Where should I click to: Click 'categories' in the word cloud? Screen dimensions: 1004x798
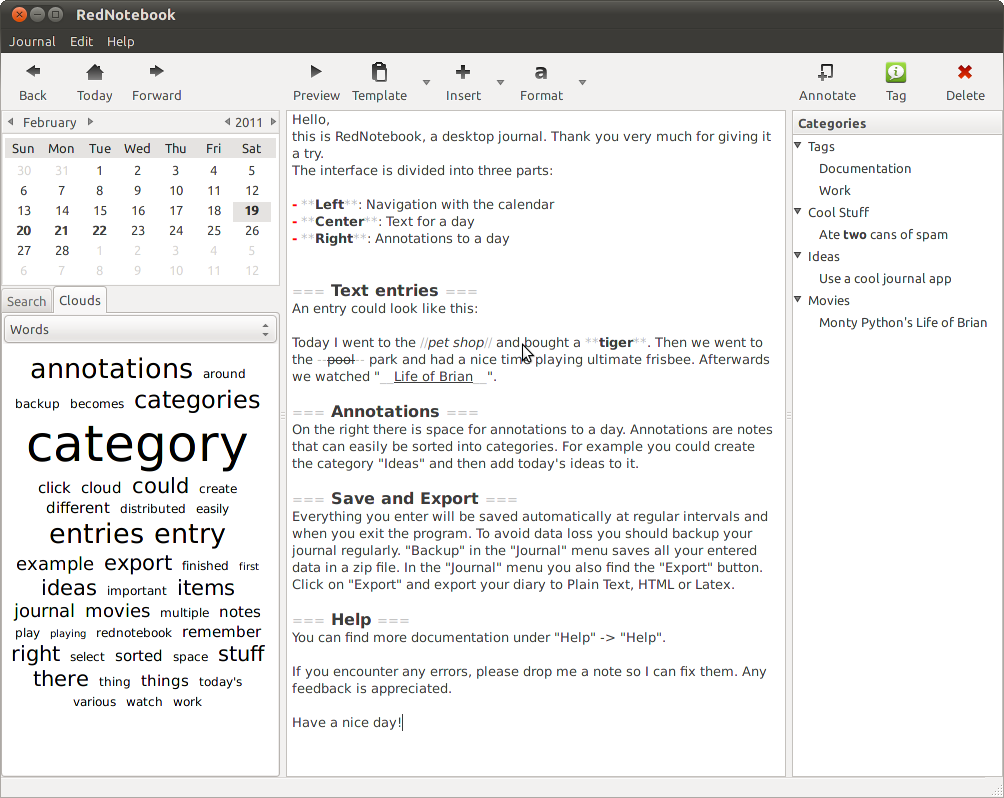pos(197,400)
